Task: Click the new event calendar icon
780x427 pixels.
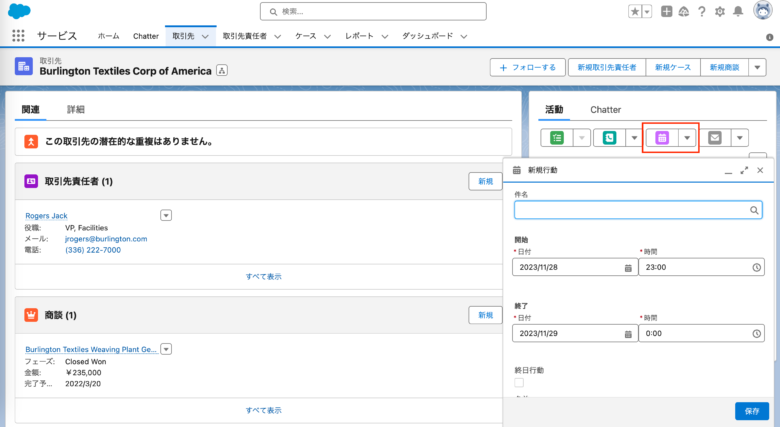Action: (x=662, y=138)
